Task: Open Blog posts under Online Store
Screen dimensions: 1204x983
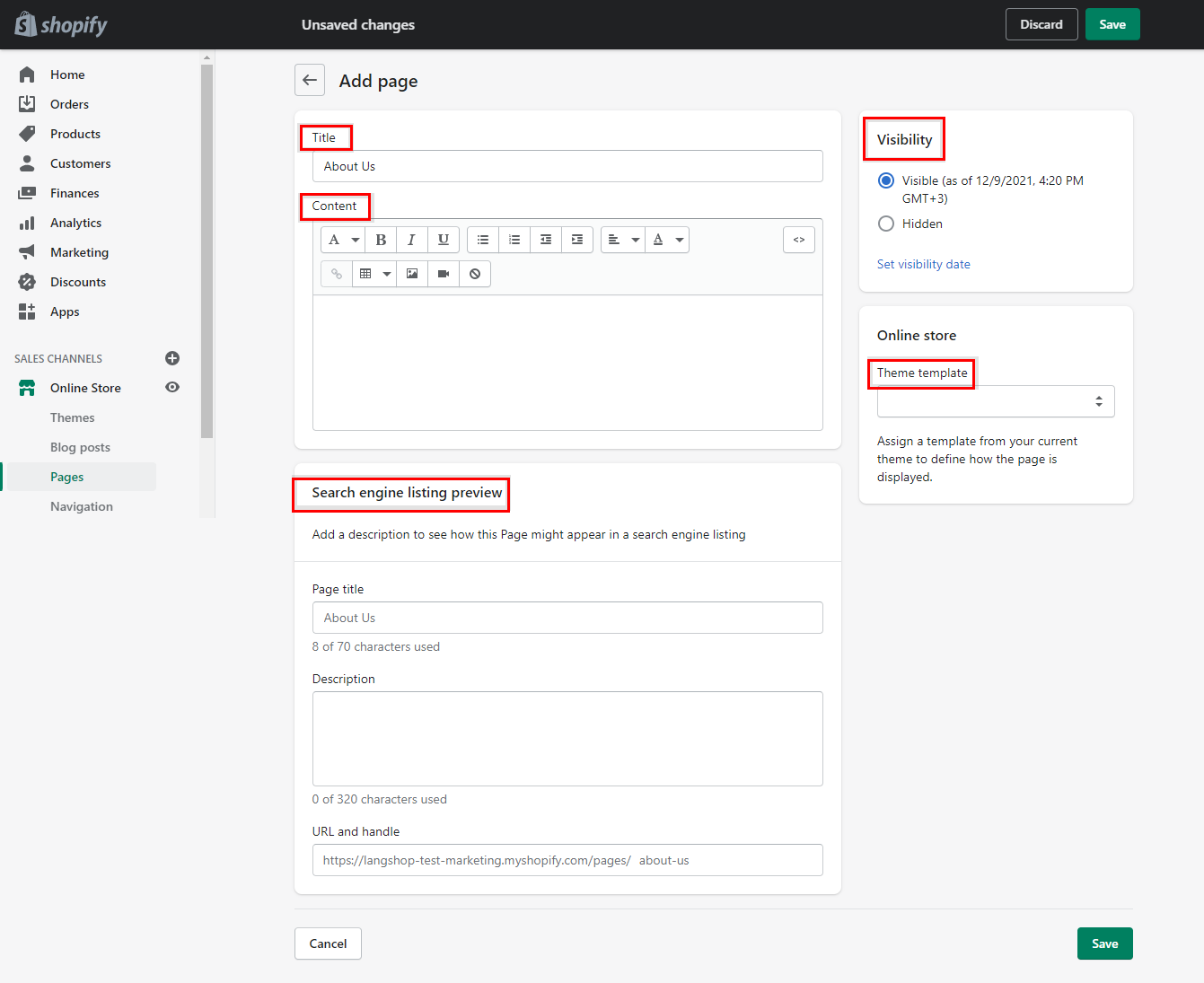Action: [x=80, y=447]
